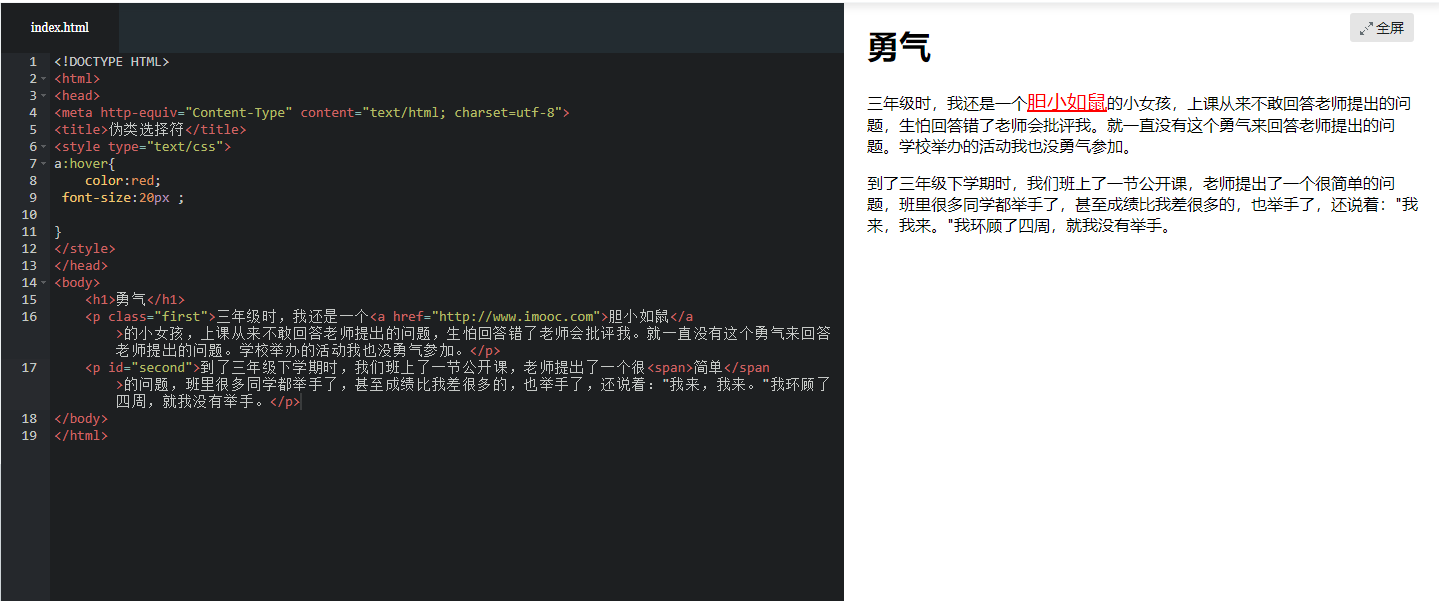Click the 全屏 fullscreen button
This screenshot has height=601, width=1439.
tap(1383, 27)
